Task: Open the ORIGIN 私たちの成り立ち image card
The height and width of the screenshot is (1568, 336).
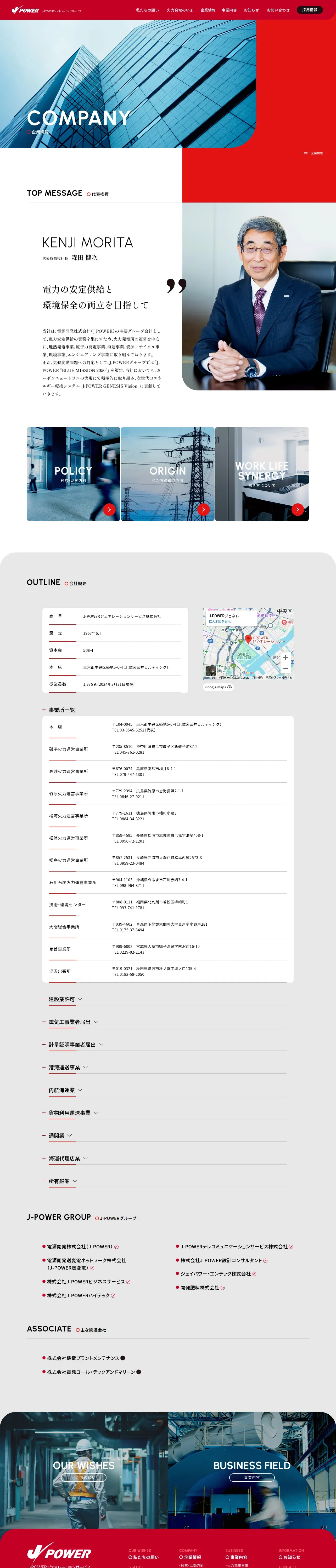Action: 168,474
